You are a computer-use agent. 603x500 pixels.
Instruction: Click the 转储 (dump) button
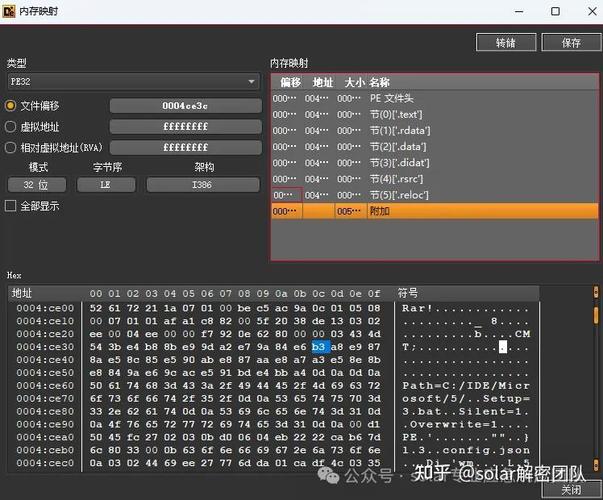[x=506, y=43]
